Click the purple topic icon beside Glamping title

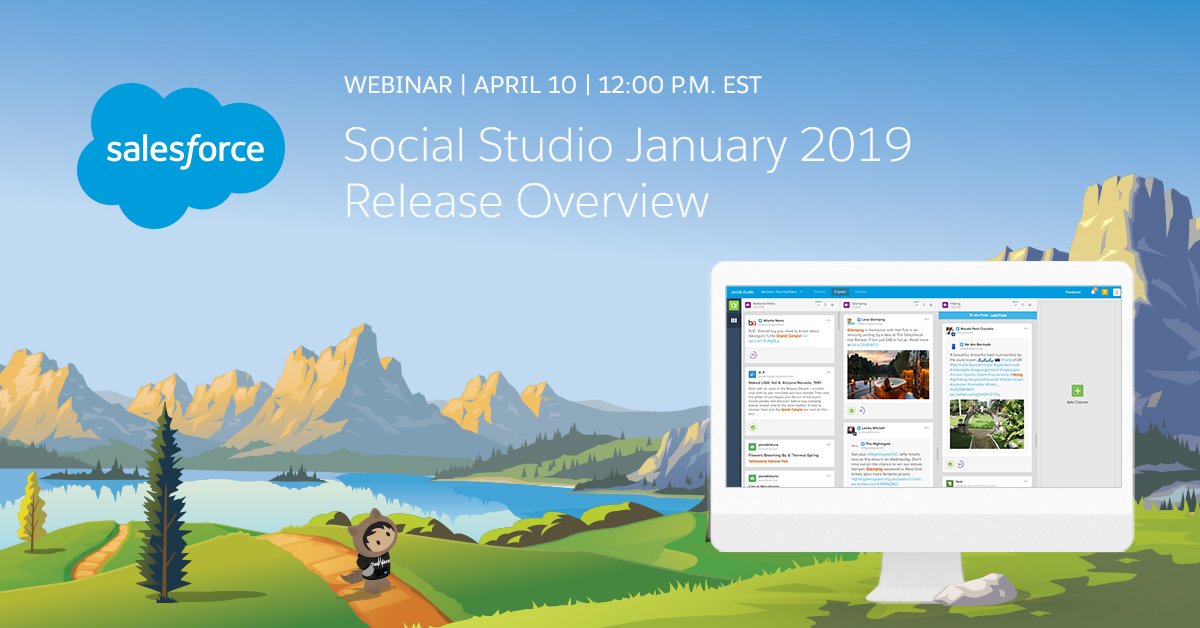click(846, 305)
